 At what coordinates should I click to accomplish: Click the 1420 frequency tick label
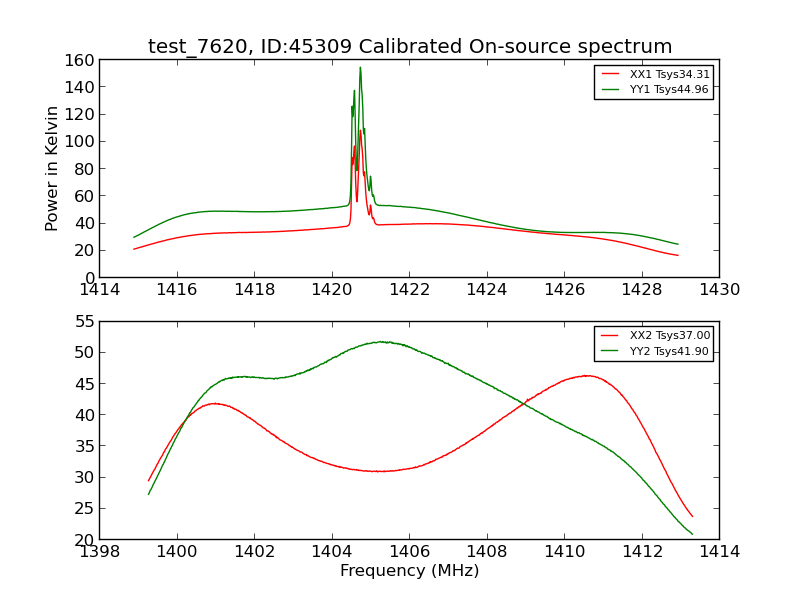click(332, 290)
